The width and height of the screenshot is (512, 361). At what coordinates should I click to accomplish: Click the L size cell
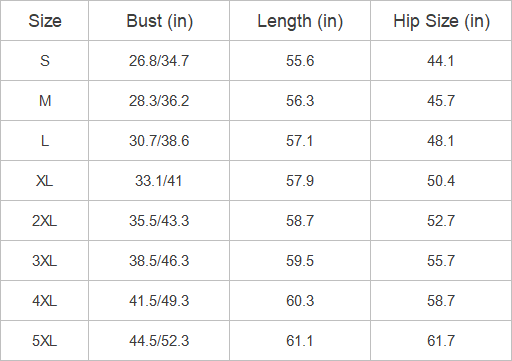tap(45, 141)
